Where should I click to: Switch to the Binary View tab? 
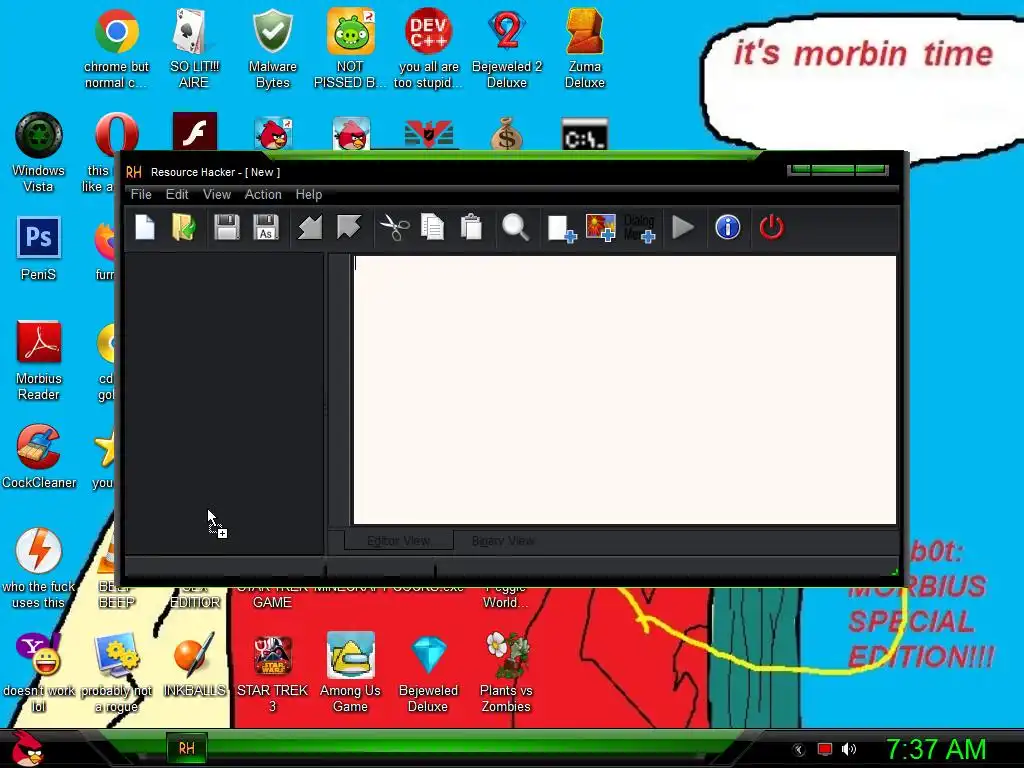[x=503, y=541]
